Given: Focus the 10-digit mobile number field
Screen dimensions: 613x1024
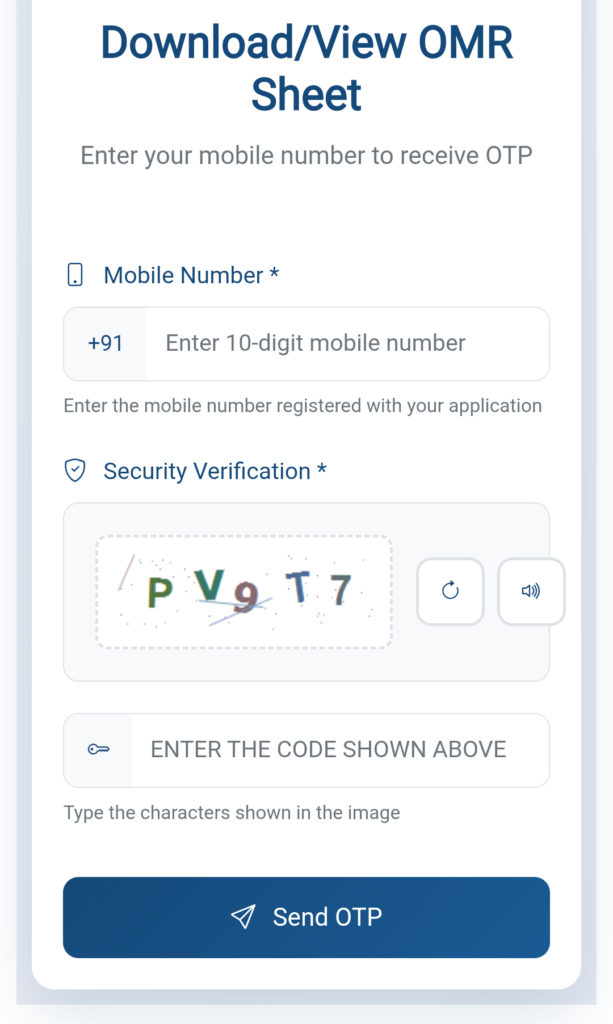Looking at the screenshot, I should click(x=346, y=344).
